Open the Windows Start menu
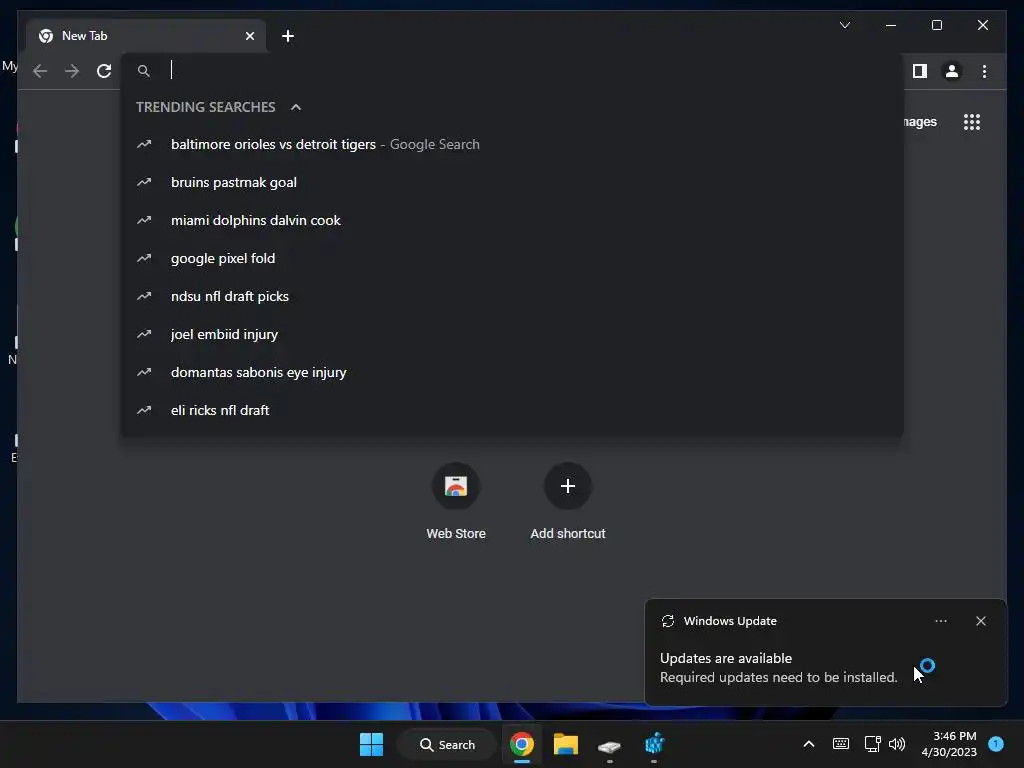Viewport: 1024px width, 768px height. tap(372, 744)
